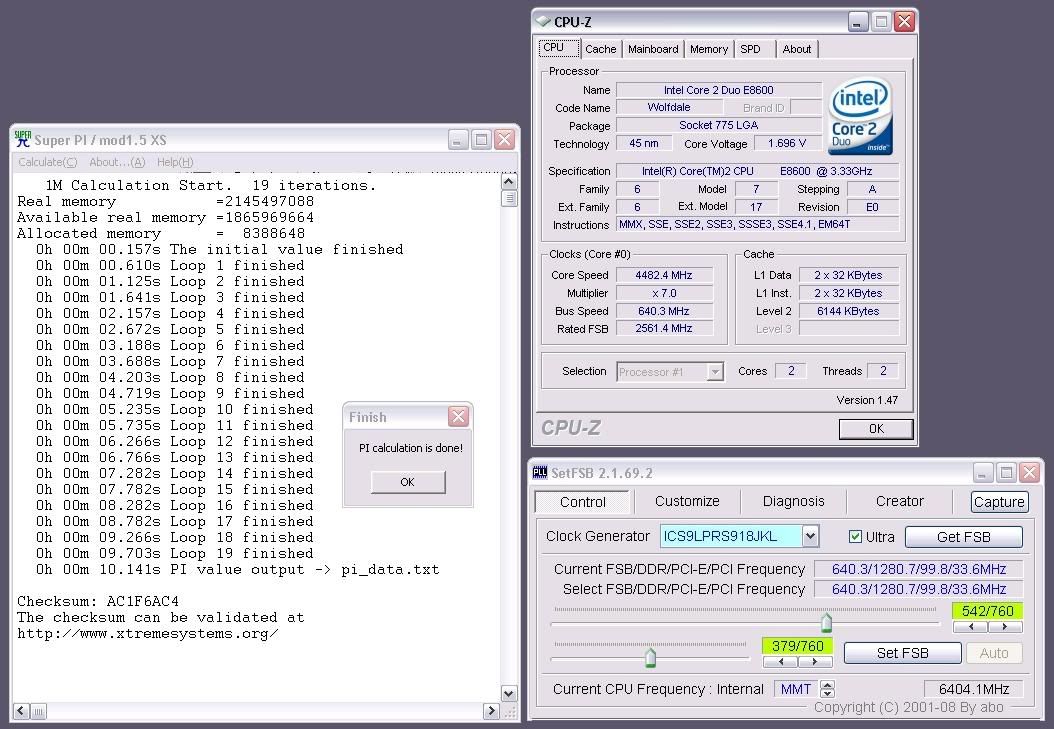Increase the 379/760 value with right arrow
This screenshot has height=729, width=1054.
(815, 662)
